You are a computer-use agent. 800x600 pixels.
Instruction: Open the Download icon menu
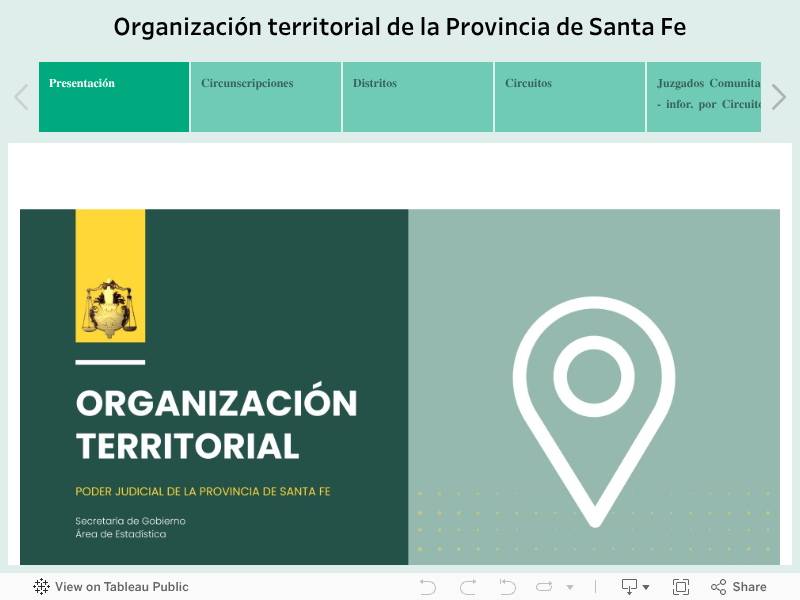[x=630, y=587]
